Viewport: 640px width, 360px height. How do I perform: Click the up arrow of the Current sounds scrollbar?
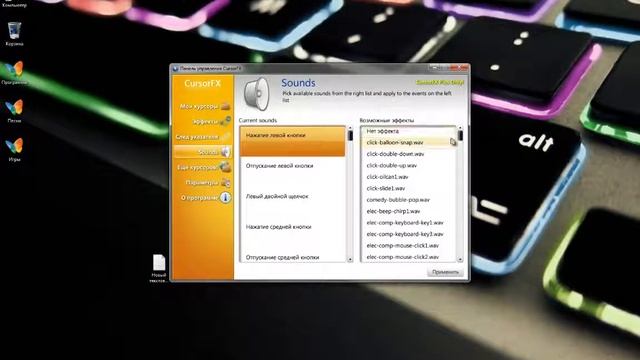(350, 128)
